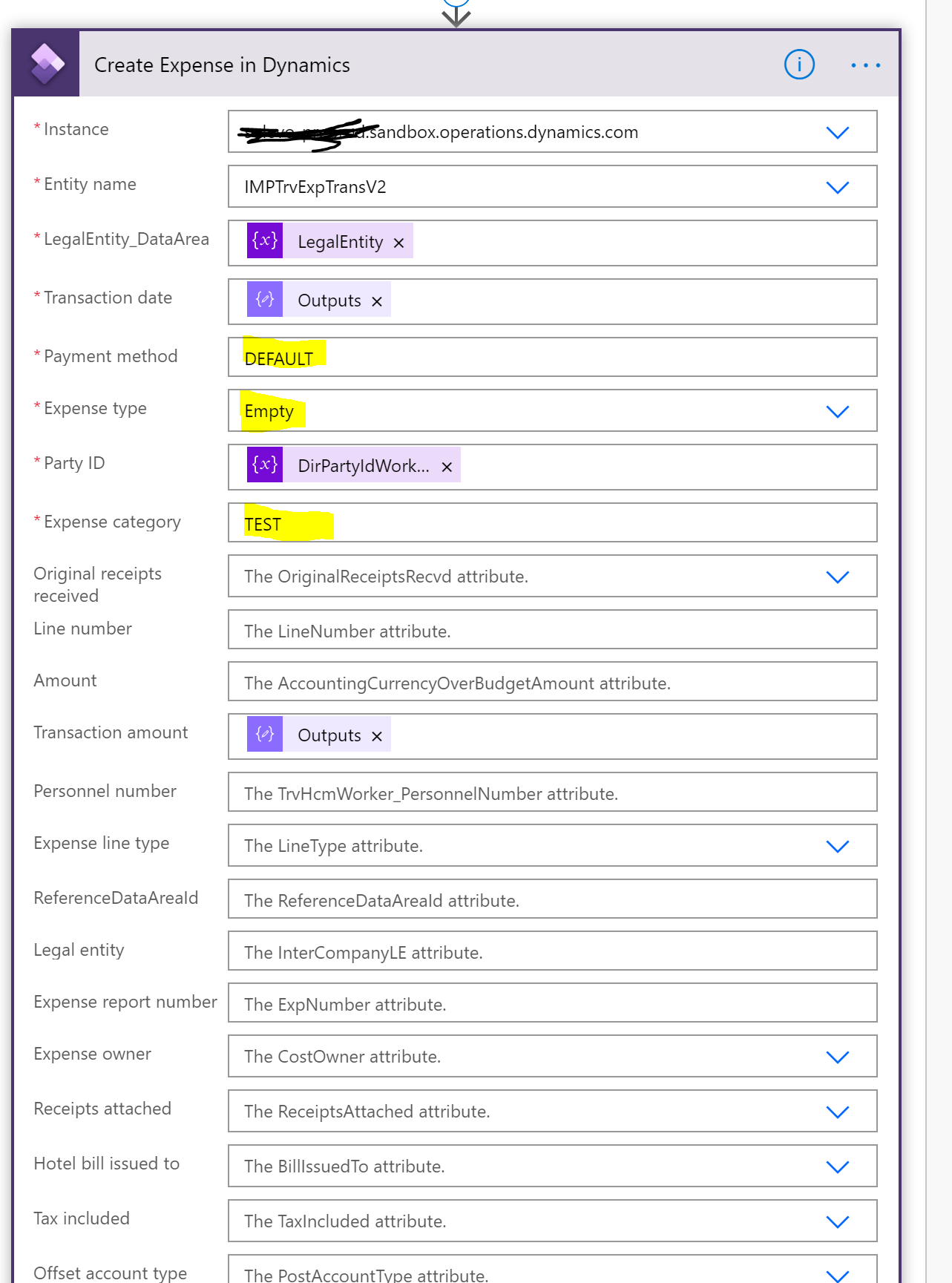Click the Empty value in Expense type
Screen dimensions: 952x1283
tap(269, 411)
